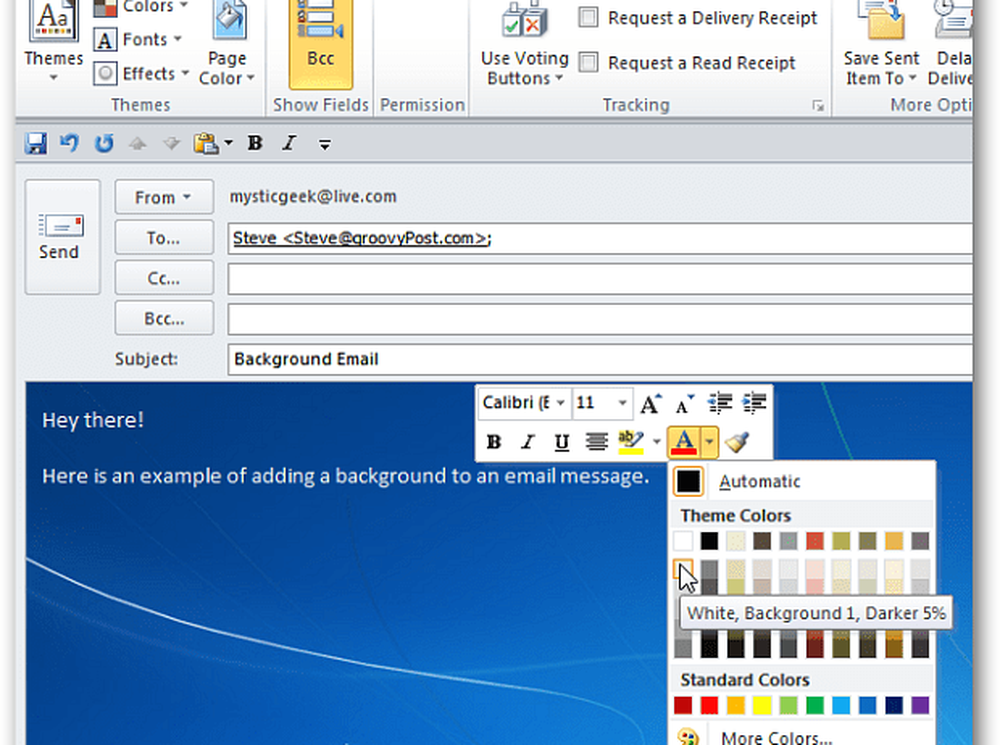The height and width of the screenshot is (745, 1000).
Task: Pick the black theme color swatch
Action: pos(709,542)
